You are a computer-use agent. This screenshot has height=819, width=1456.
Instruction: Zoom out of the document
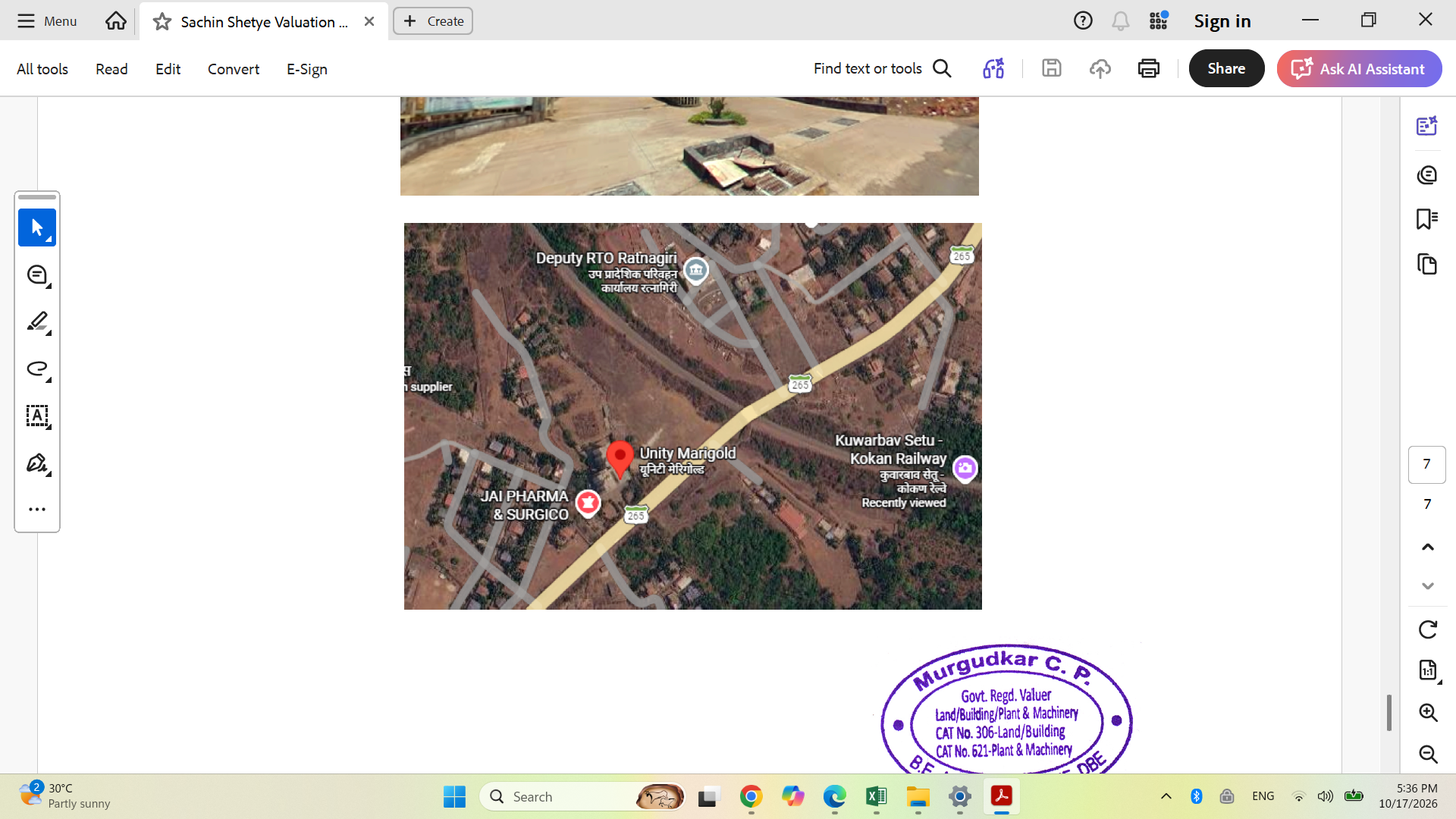tap(1428, 754)
